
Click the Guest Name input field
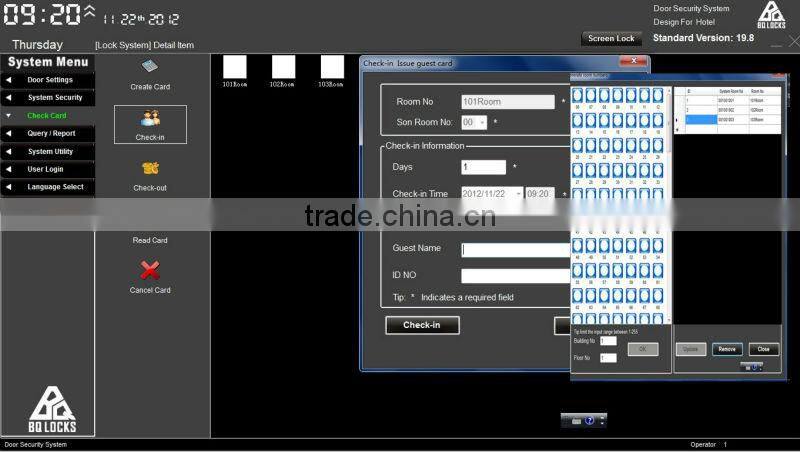pyautogui.click(x=515, y=250)
